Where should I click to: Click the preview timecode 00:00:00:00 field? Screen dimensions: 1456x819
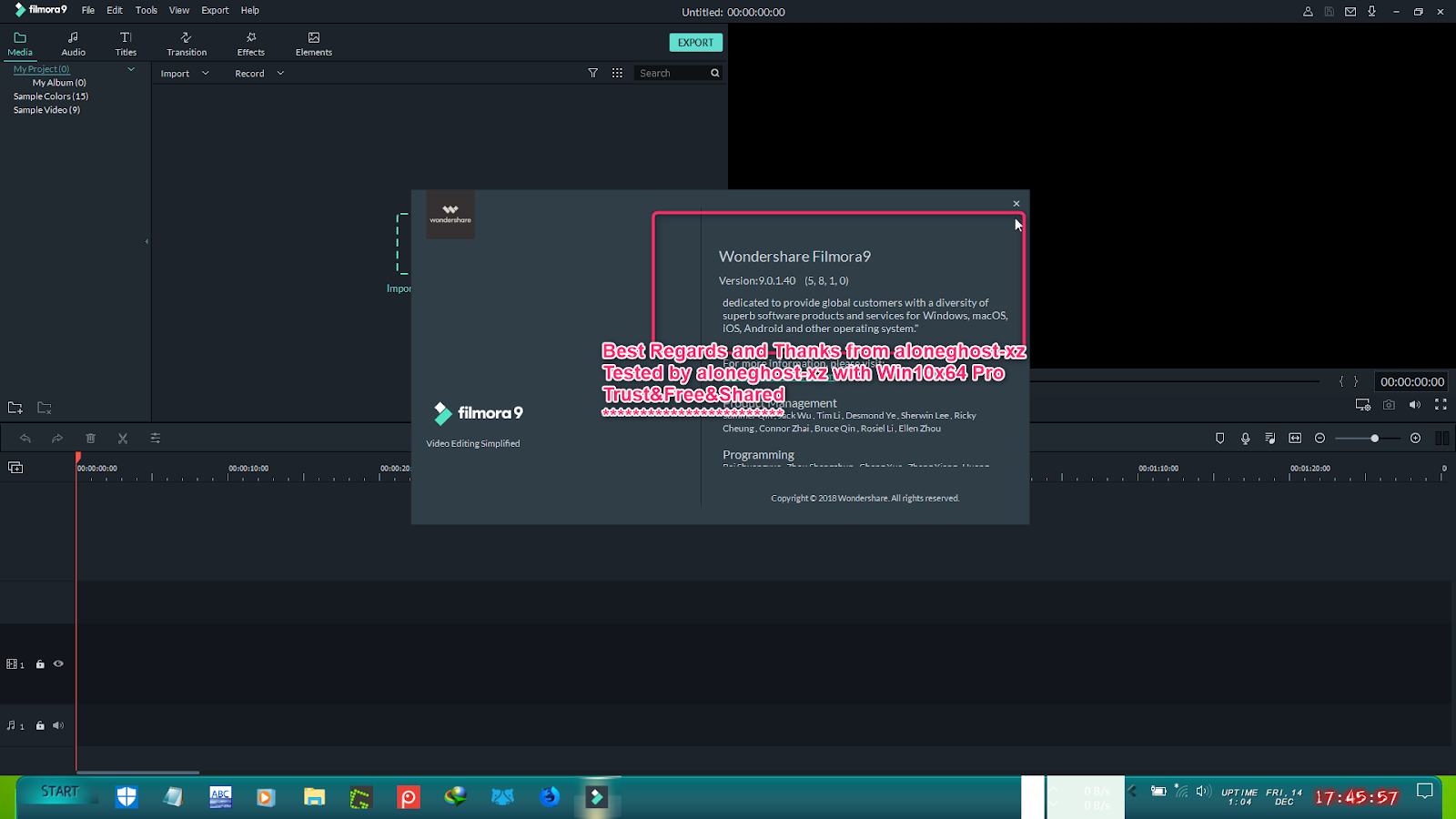pos(1412,382)
